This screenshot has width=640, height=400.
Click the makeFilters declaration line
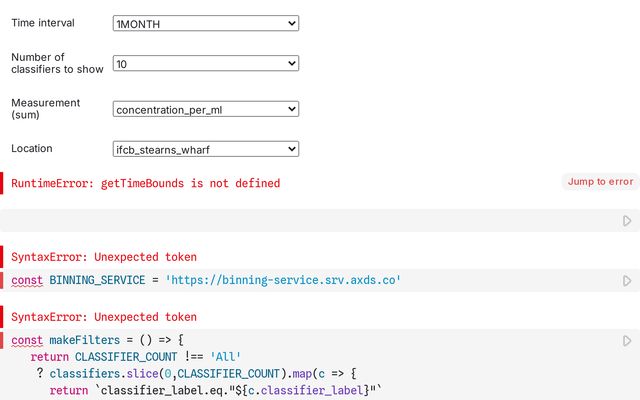click(98, 340)
